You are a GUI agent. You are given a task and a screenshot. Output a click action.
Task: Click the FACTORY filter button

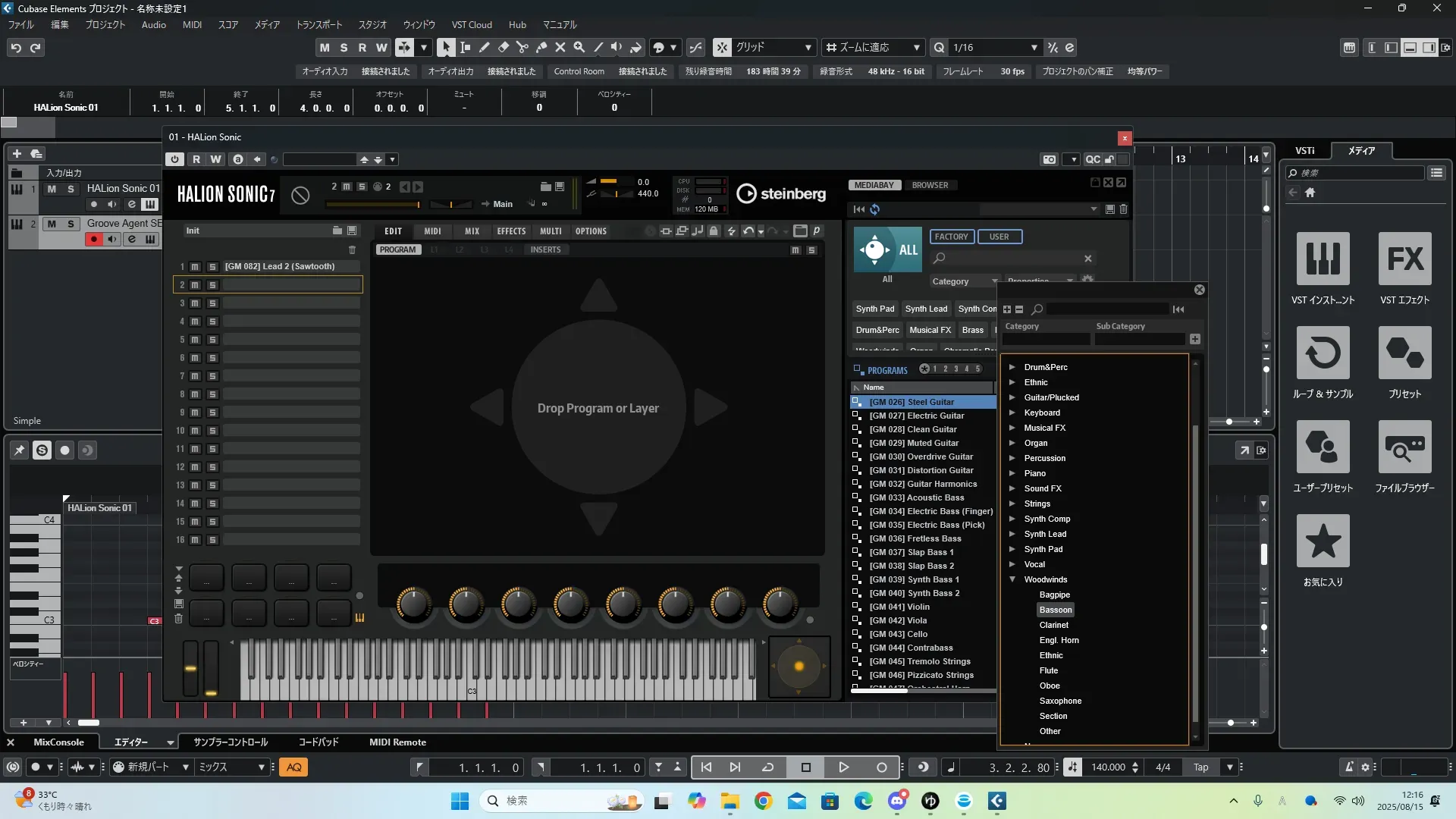[x=951, y=237]
